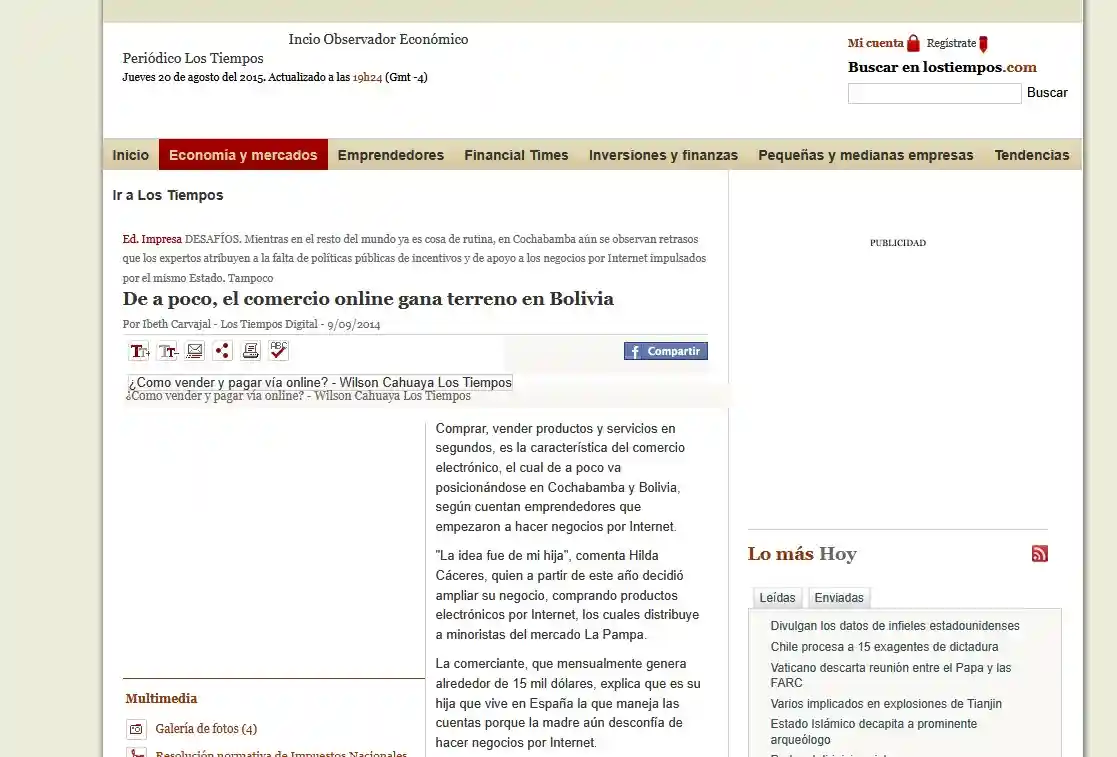Image resolution: width=1117 pixels, height=757 pixels.
Task: Click the lock icon next to Registrate
Action: pos(982,44)
